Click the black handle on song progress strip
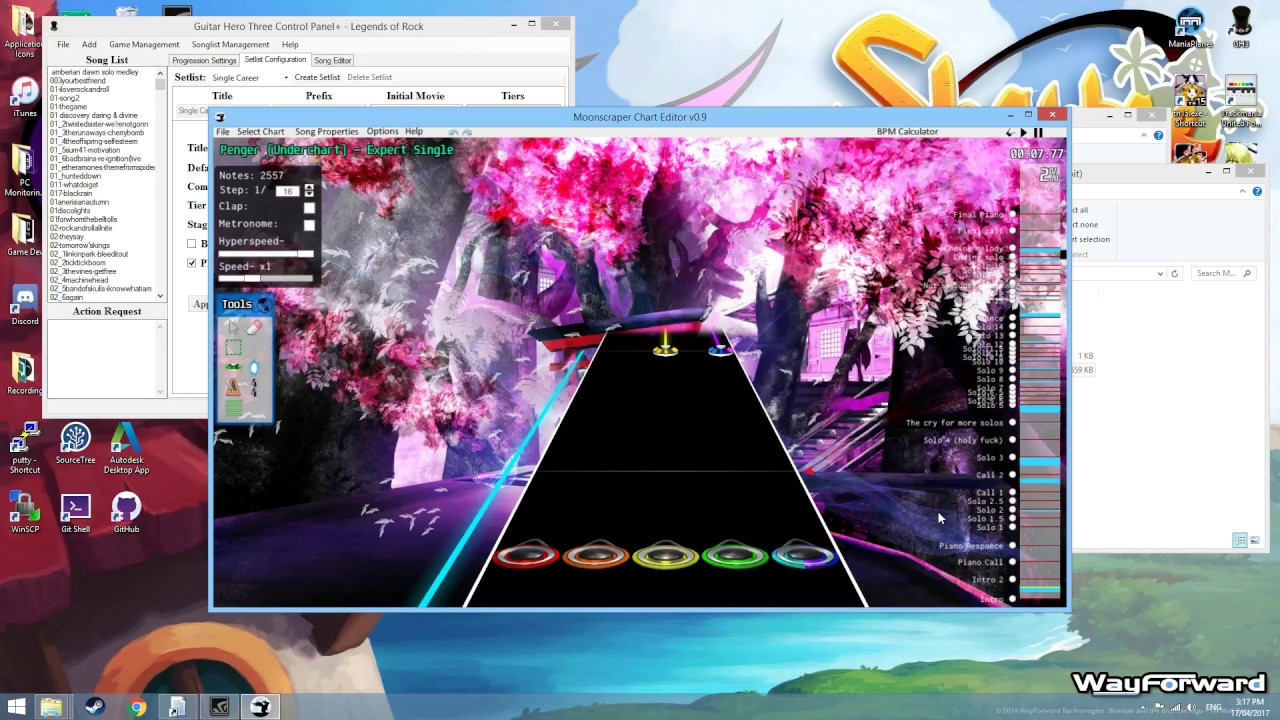 (1063, 255)
